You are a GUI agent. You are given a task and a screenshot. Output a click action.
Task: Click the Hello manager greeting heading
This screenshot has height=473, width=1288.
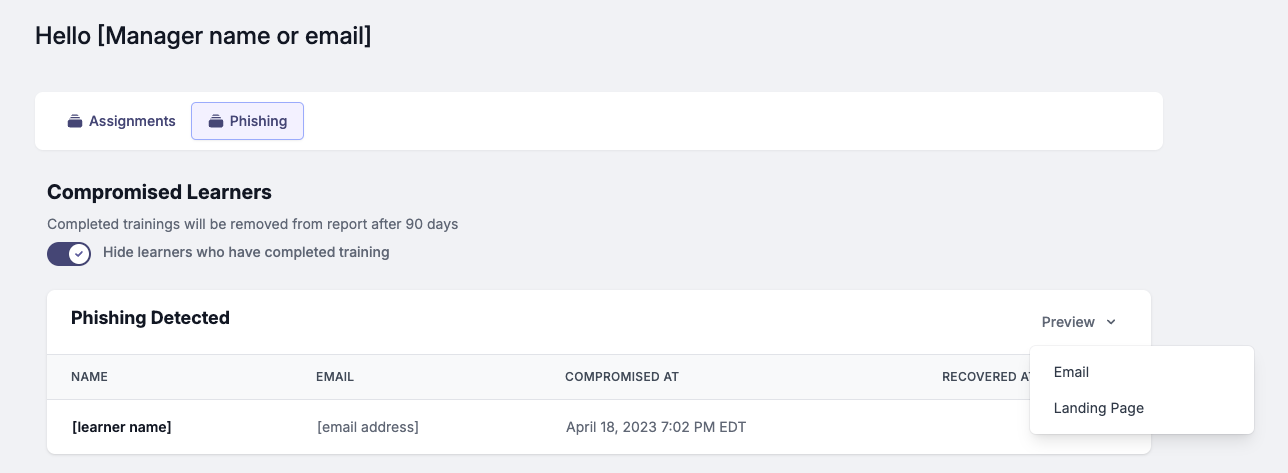[x=203, y=36]
